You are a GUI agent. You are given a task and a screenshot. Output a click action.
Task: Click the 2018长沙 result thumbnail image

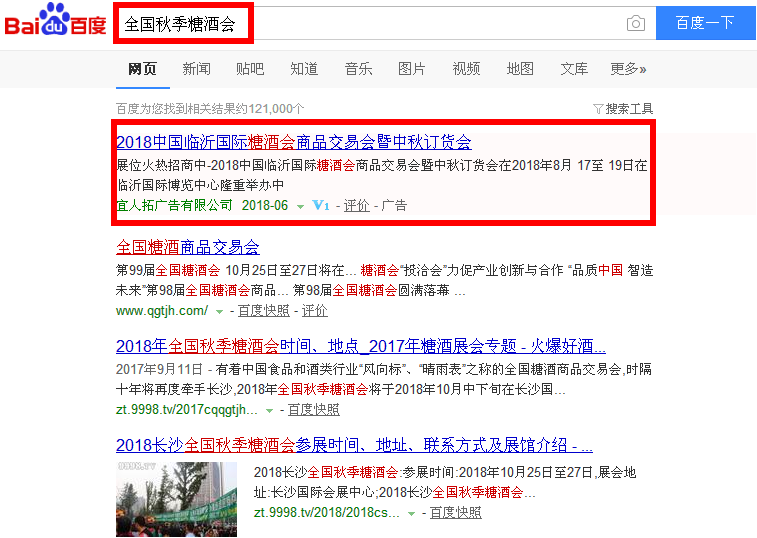(x=176, y=499)
